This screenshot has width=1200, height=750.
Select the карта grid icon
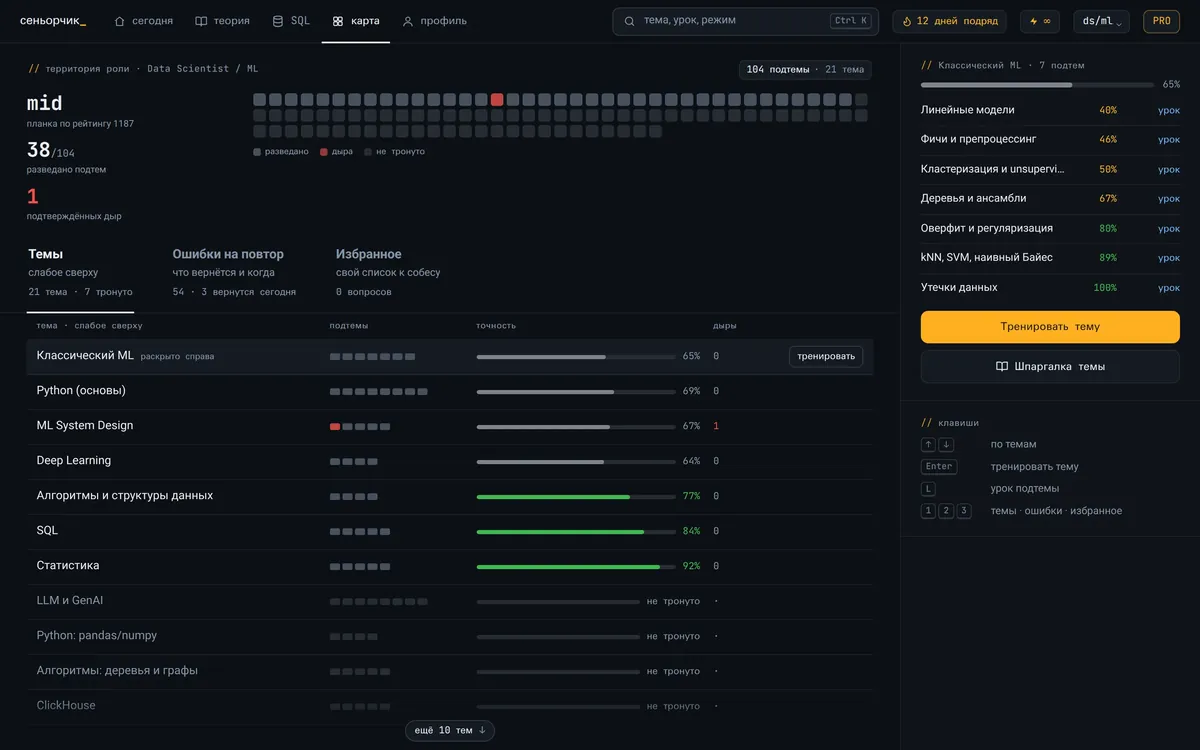pos(338,21)
